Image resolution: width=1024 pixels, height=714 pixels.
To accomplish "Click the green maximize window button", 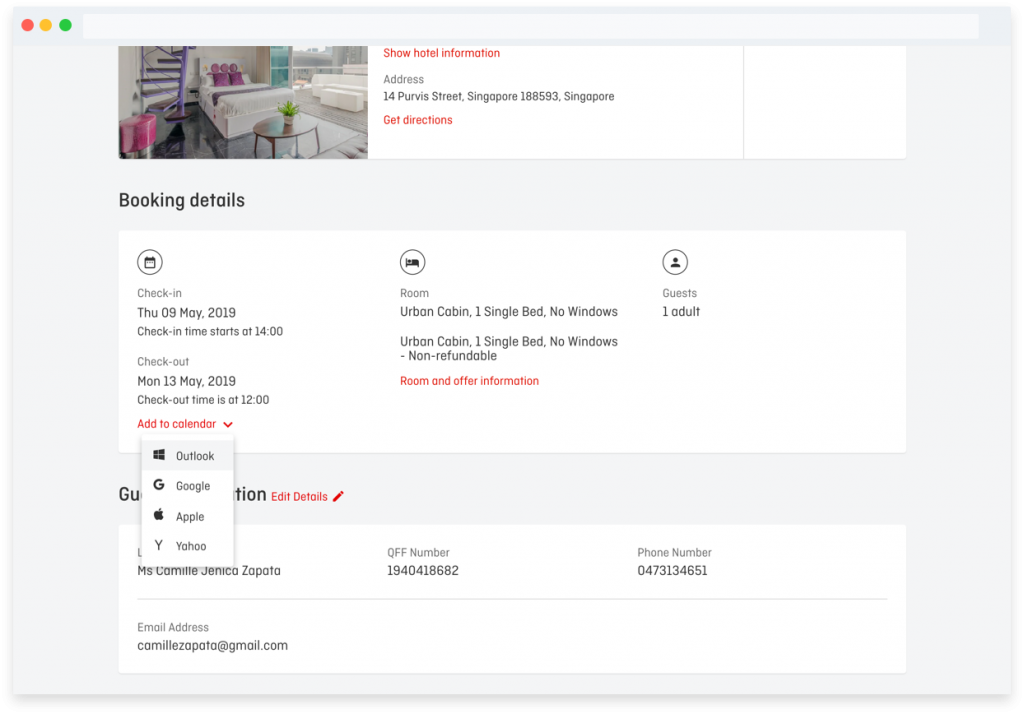I will pos(65,25).
